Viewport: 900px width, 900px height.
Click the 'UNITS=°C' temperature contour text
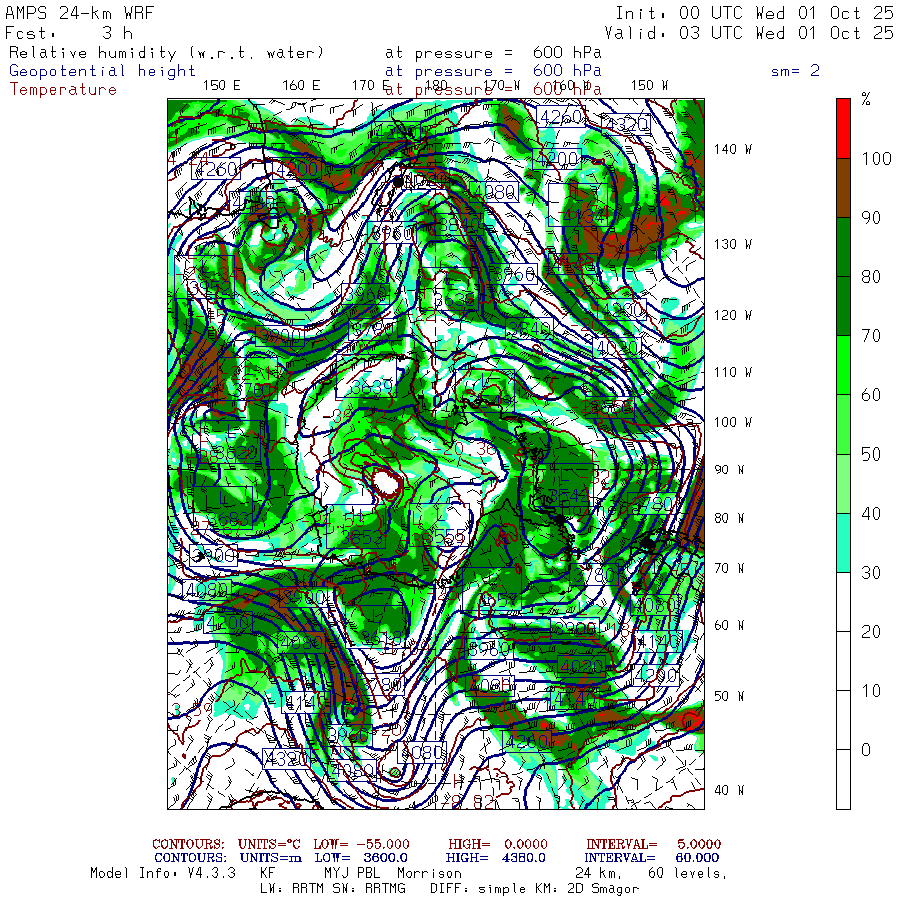[269, 844]
